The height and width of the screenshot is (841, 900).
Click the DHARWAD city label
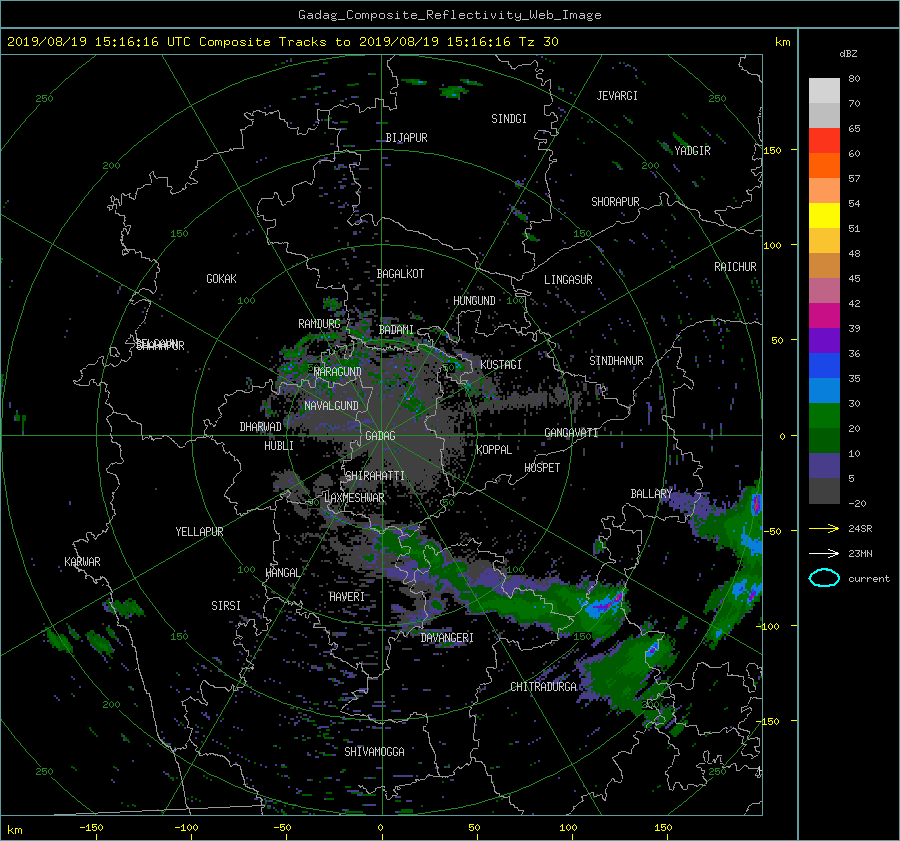(261, 427)
